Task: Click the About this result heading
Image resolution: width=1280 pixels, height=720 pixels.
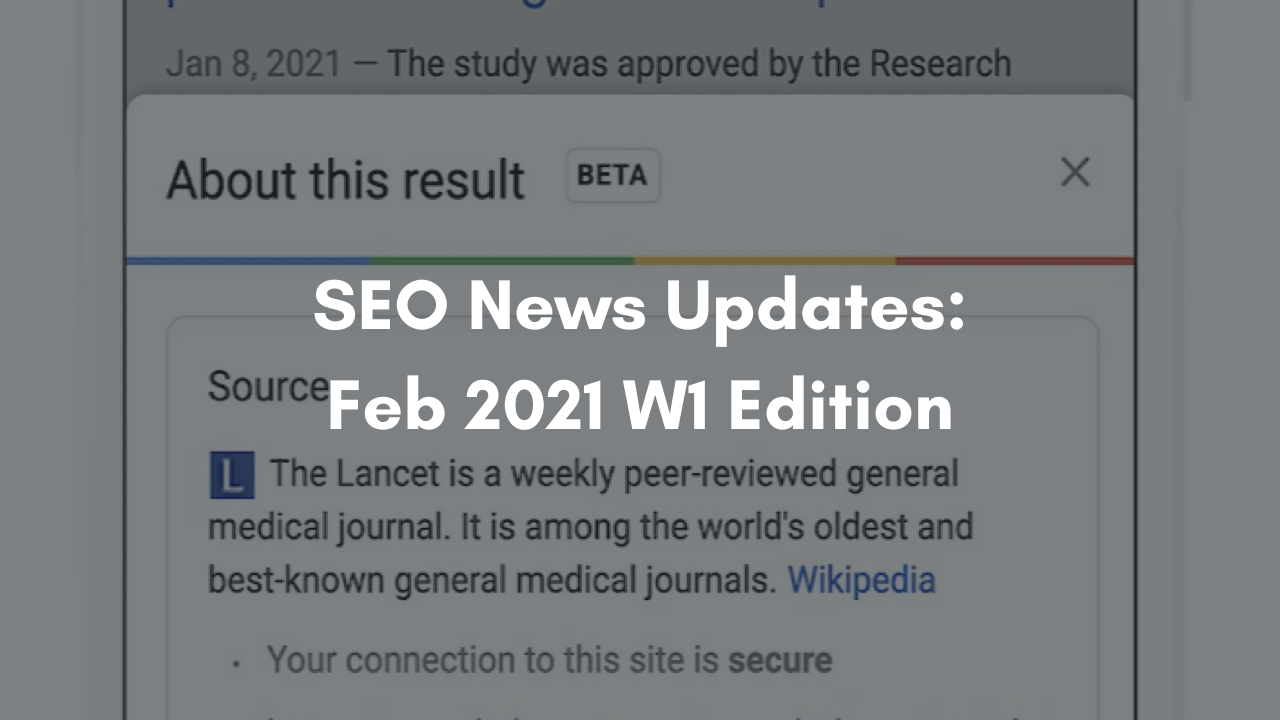Action: (345, 180)
